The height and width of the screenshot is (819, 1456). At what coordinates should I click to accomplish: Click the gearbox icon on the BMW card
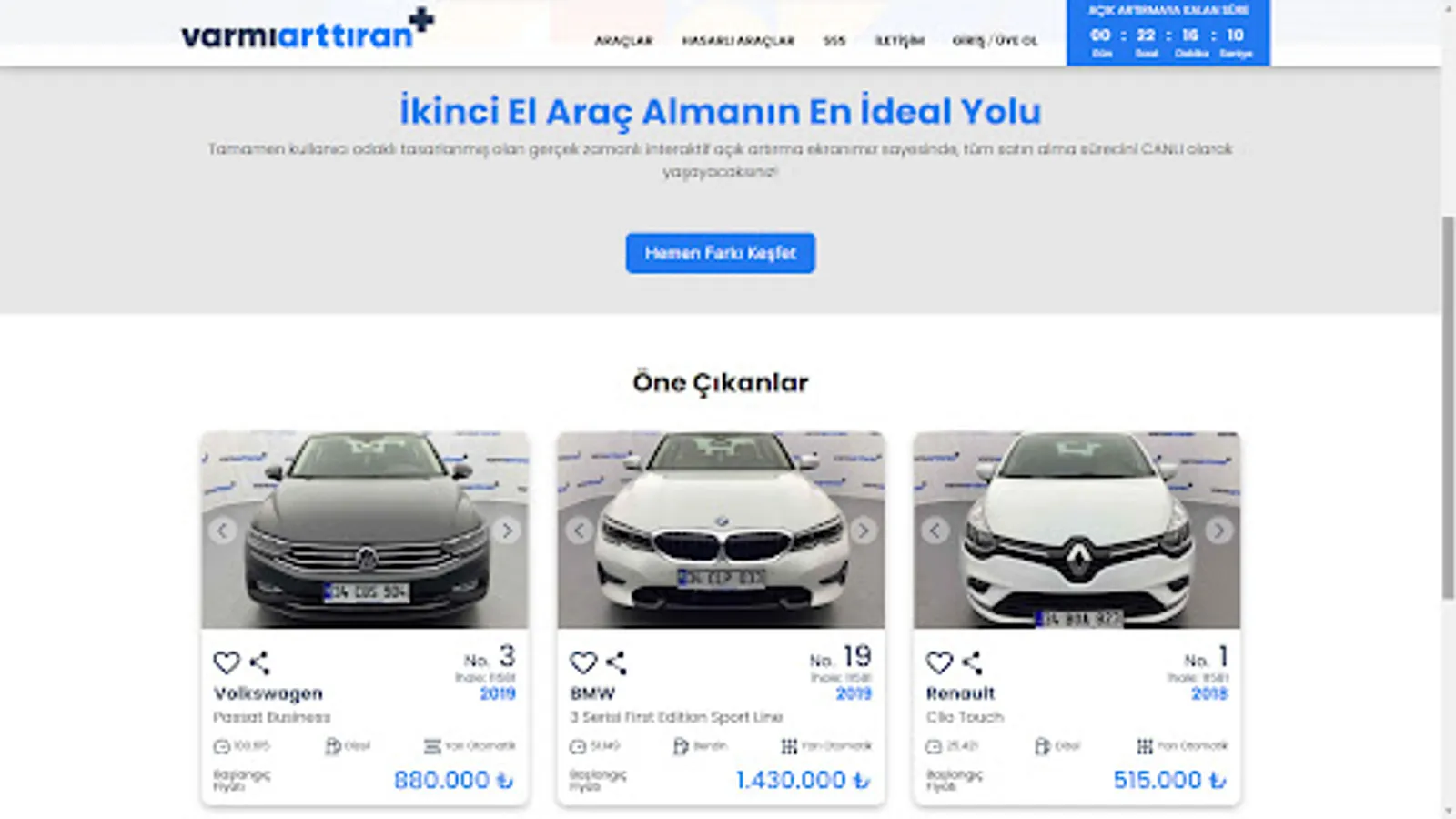(789, 746)
